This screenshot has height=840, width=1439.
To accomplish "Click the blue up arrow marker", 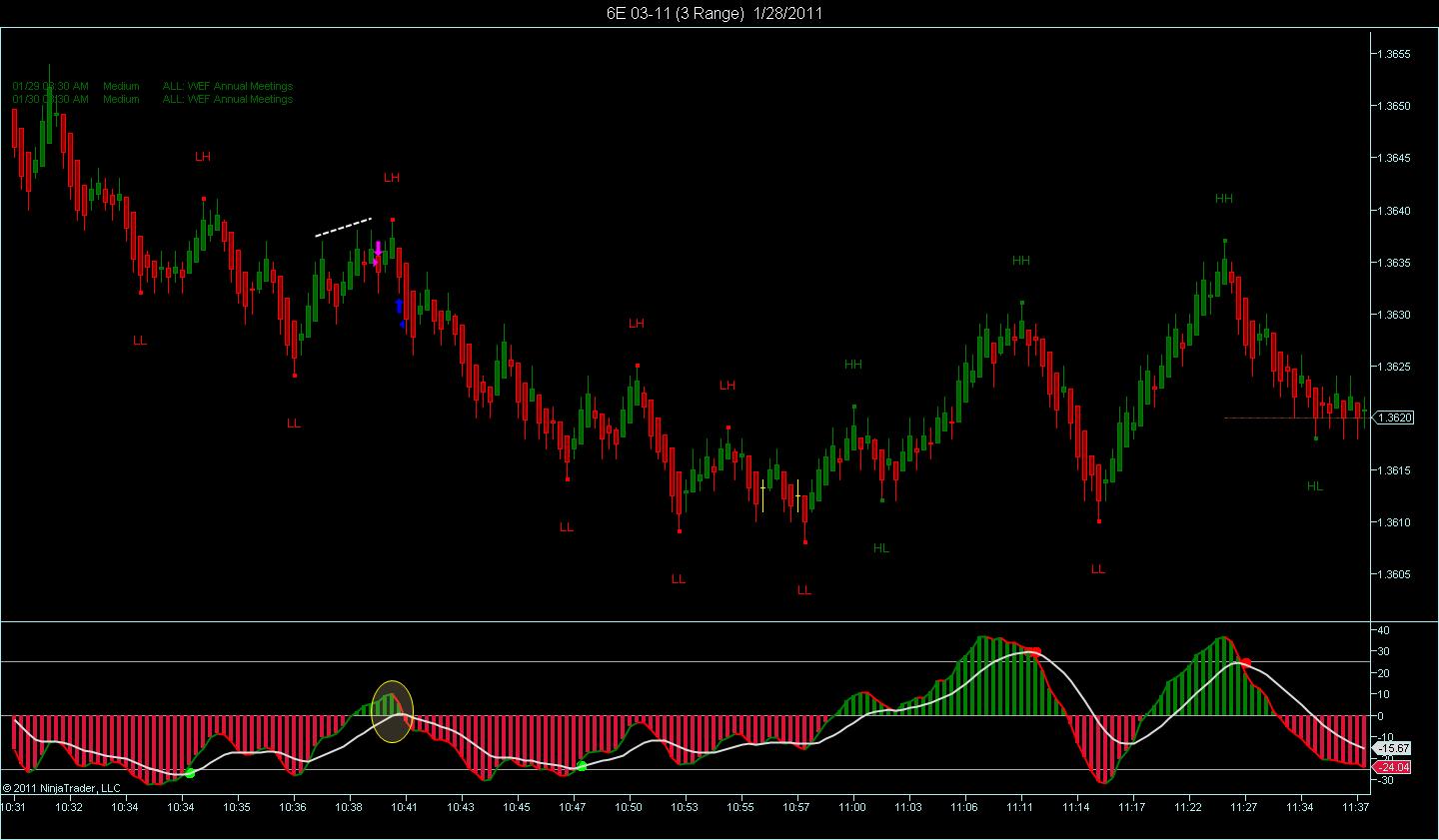I will click(x=399, y=306).
